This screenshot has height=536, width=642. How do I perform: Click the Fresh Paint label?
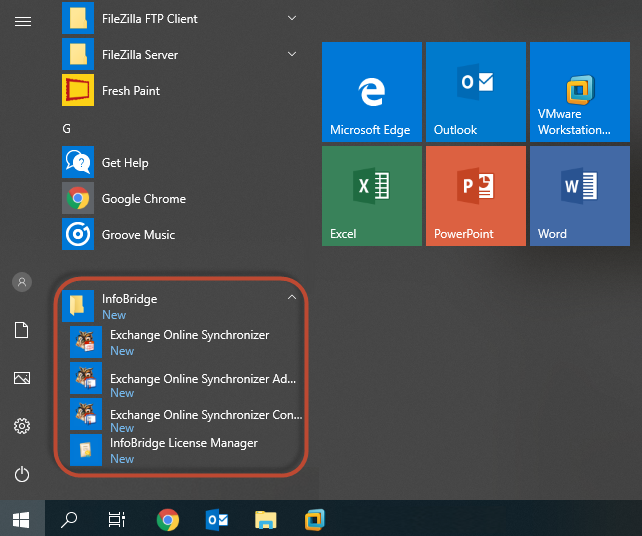click(x=131, y=90)
